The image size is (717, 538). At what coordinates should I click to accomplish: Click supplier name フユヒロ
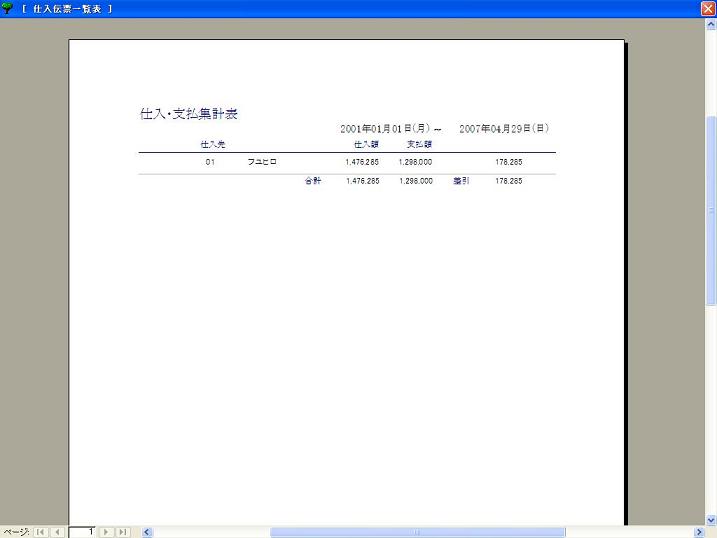(262, 162)
